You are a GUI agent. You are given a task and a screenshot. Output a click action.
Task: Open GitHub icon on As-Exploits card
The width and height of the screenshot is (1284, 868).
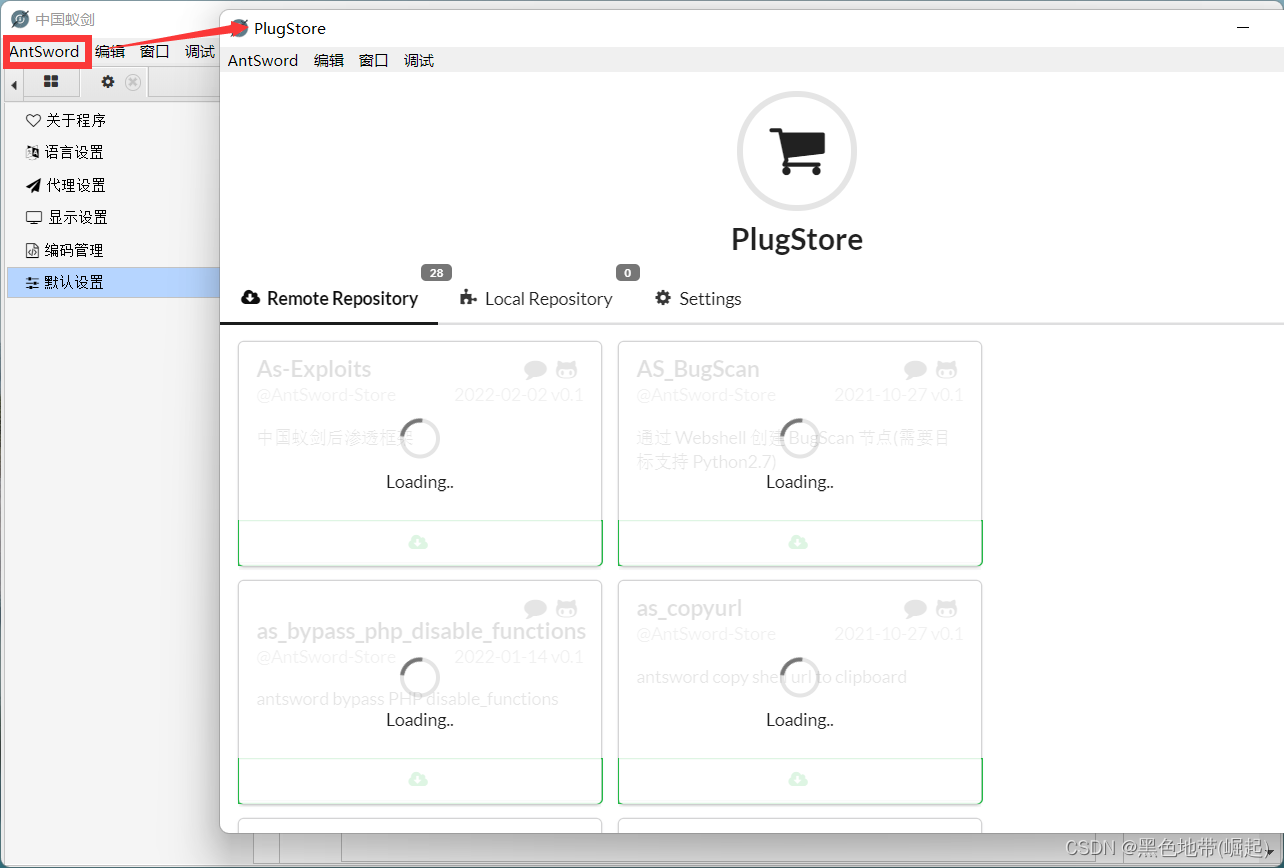567,370
